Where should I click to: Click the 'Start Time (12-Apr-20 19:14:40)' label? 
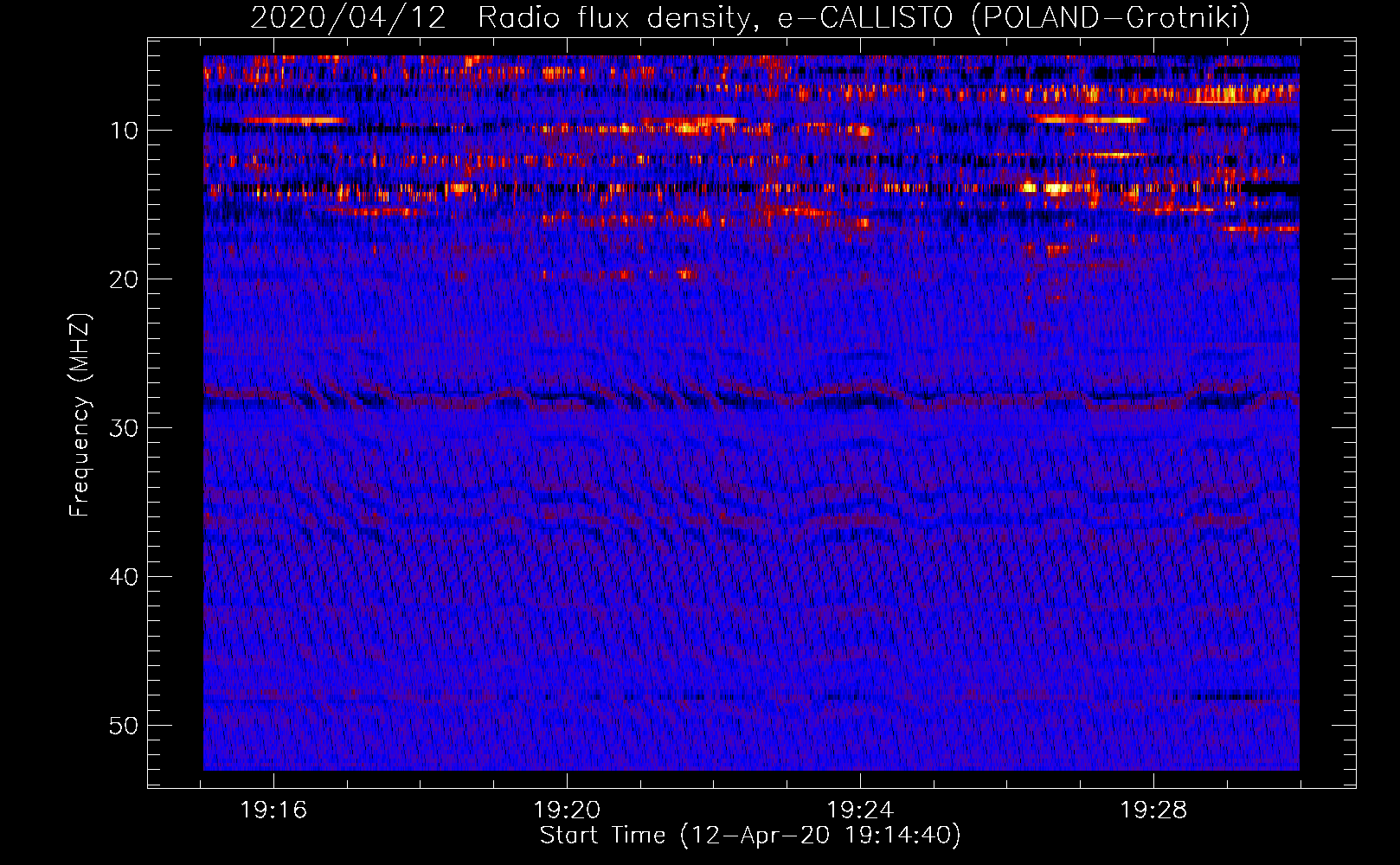[750, 836]
